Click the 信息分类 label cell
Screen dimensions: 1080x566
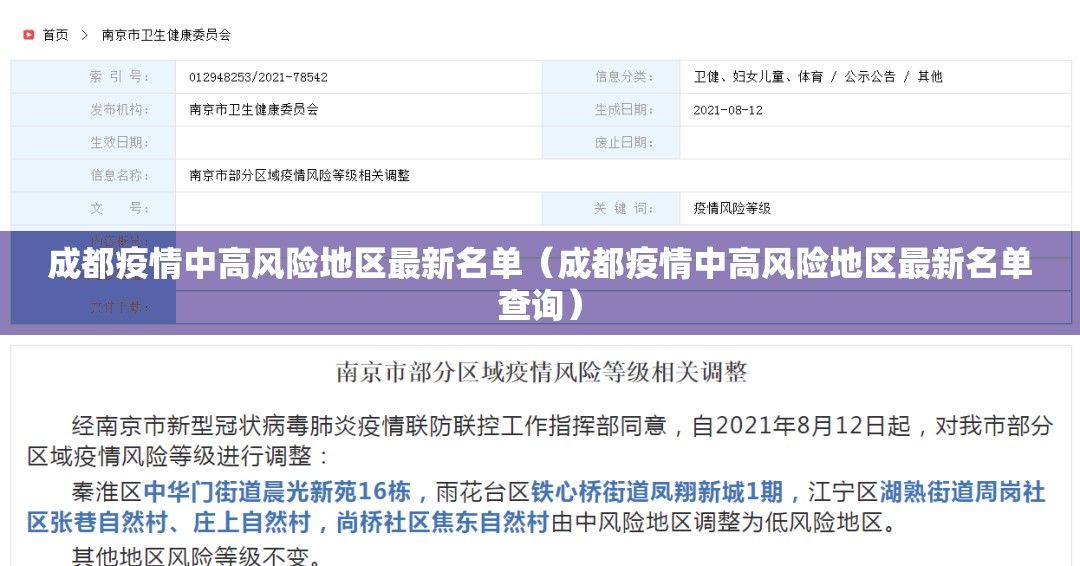point(611,76)
